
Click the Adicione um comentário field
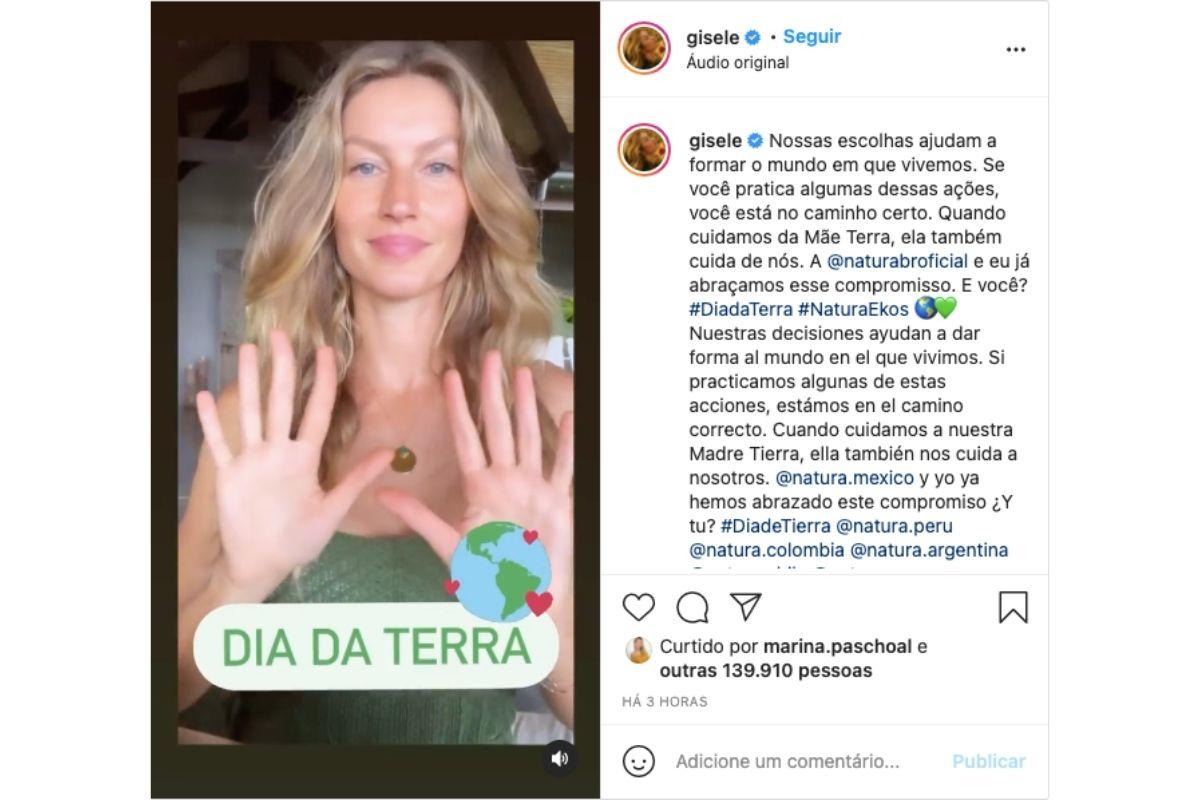coord(787,761)
